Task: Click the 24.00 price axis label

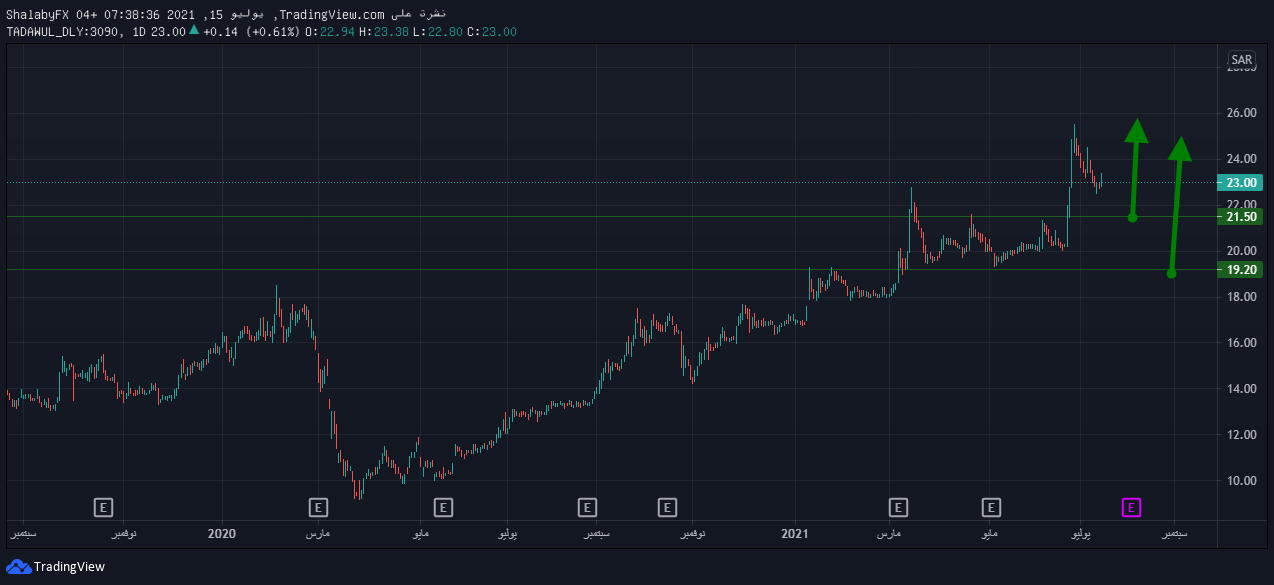Action: [x=1241, y=159]
